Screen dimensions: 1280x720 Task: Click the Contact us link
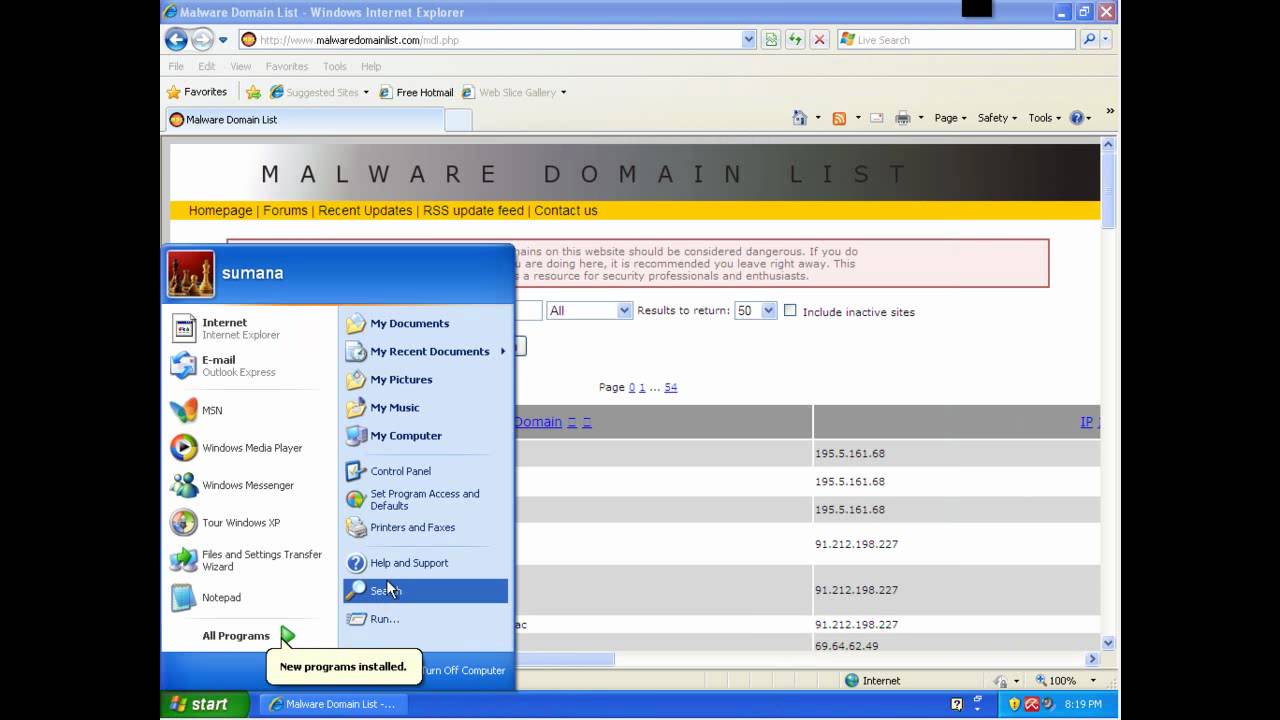pyautogui.click(x=566, y=211)
